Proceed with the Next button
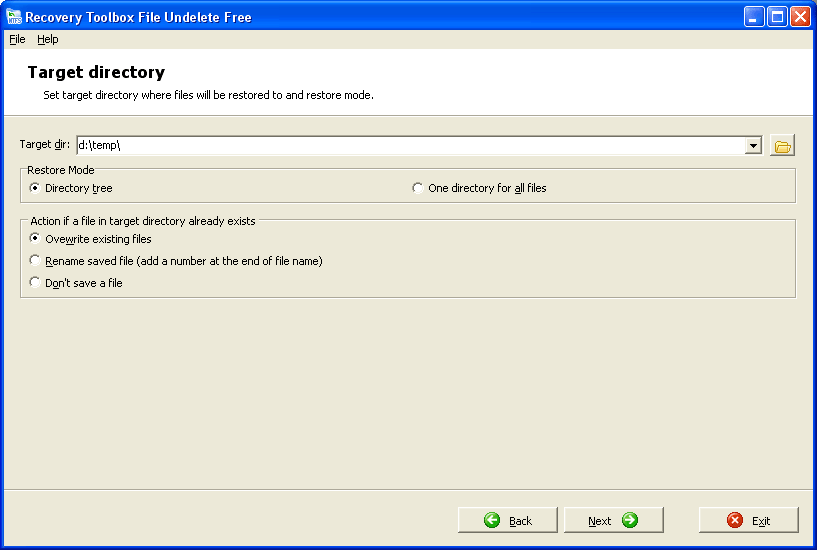The image size is (817, 550). tap(613, 520)
